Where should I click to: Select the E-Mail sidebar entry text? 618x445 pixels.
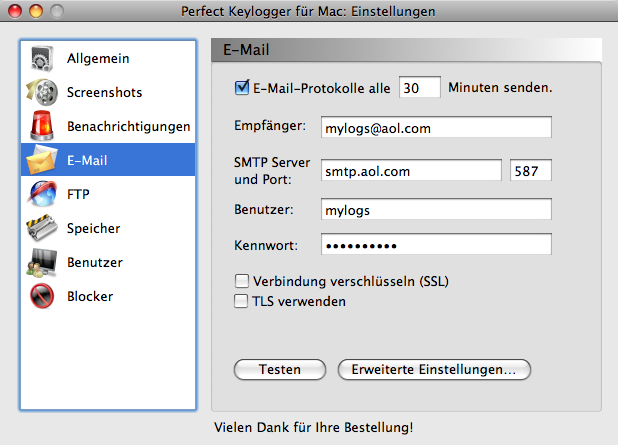[87, 160]
